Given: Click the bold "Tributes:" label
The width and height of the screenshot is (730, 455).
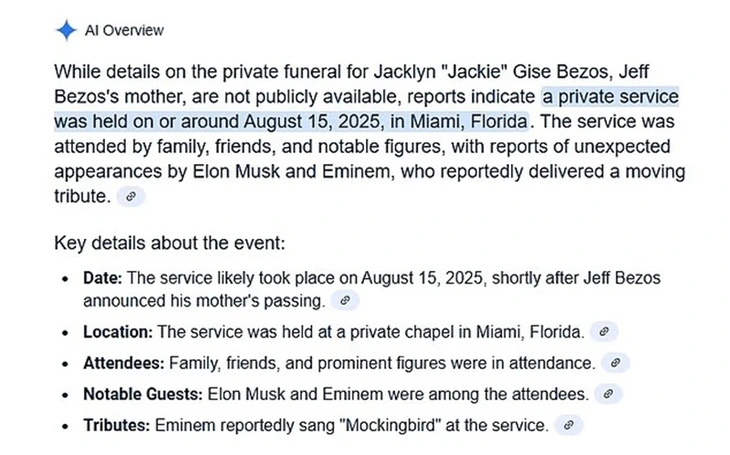Looking at the screenshot, I should tap(116, 426).
